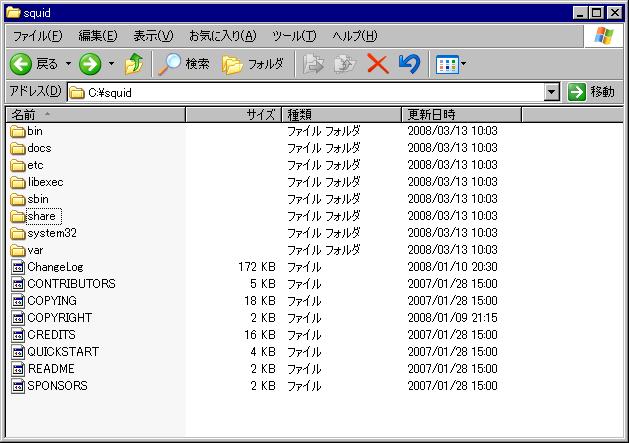Click the Windows flag logo
629x443 pixels.
coord(604,36)
